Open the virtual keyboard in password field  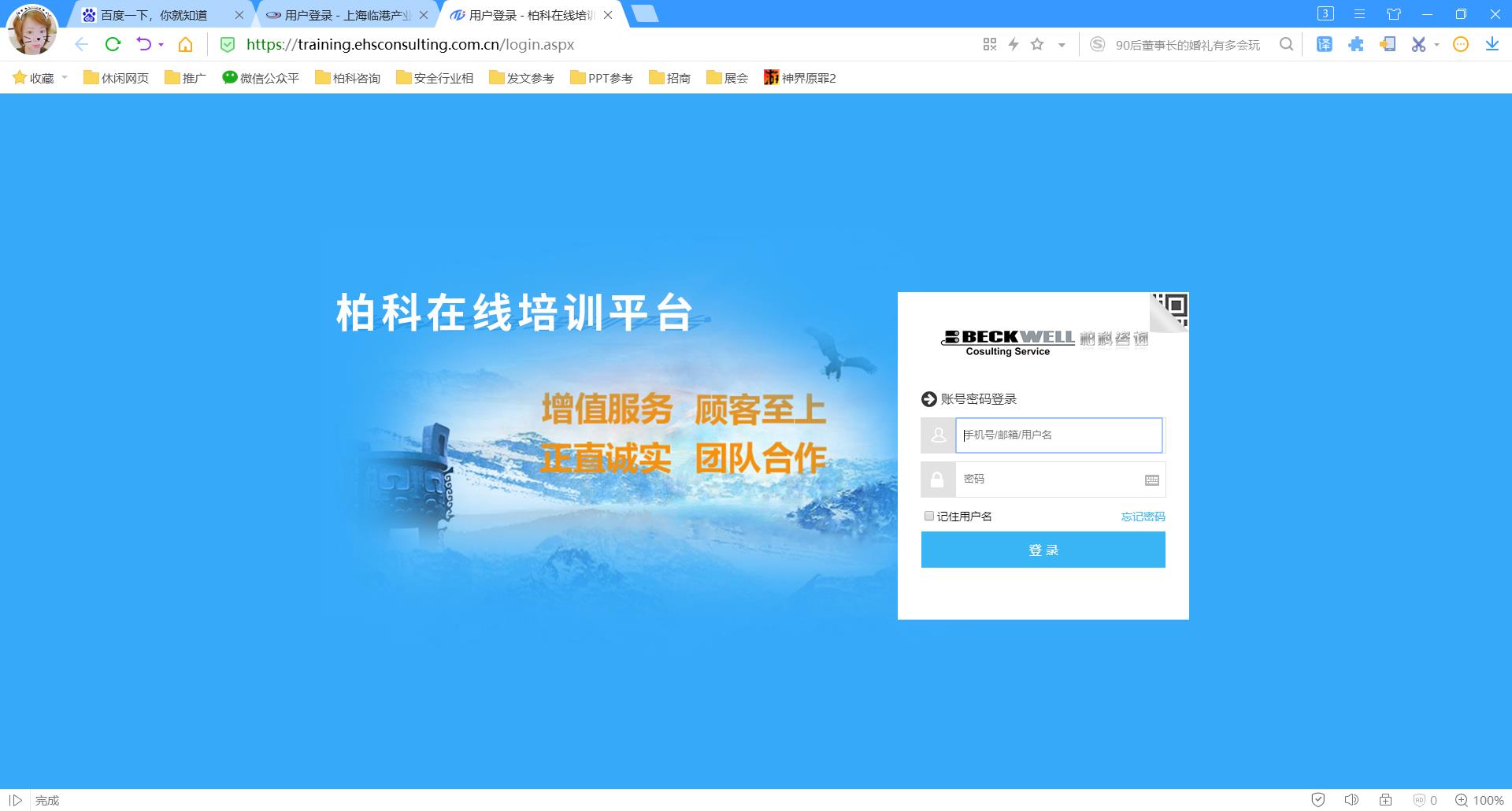tap(1151, 480)
